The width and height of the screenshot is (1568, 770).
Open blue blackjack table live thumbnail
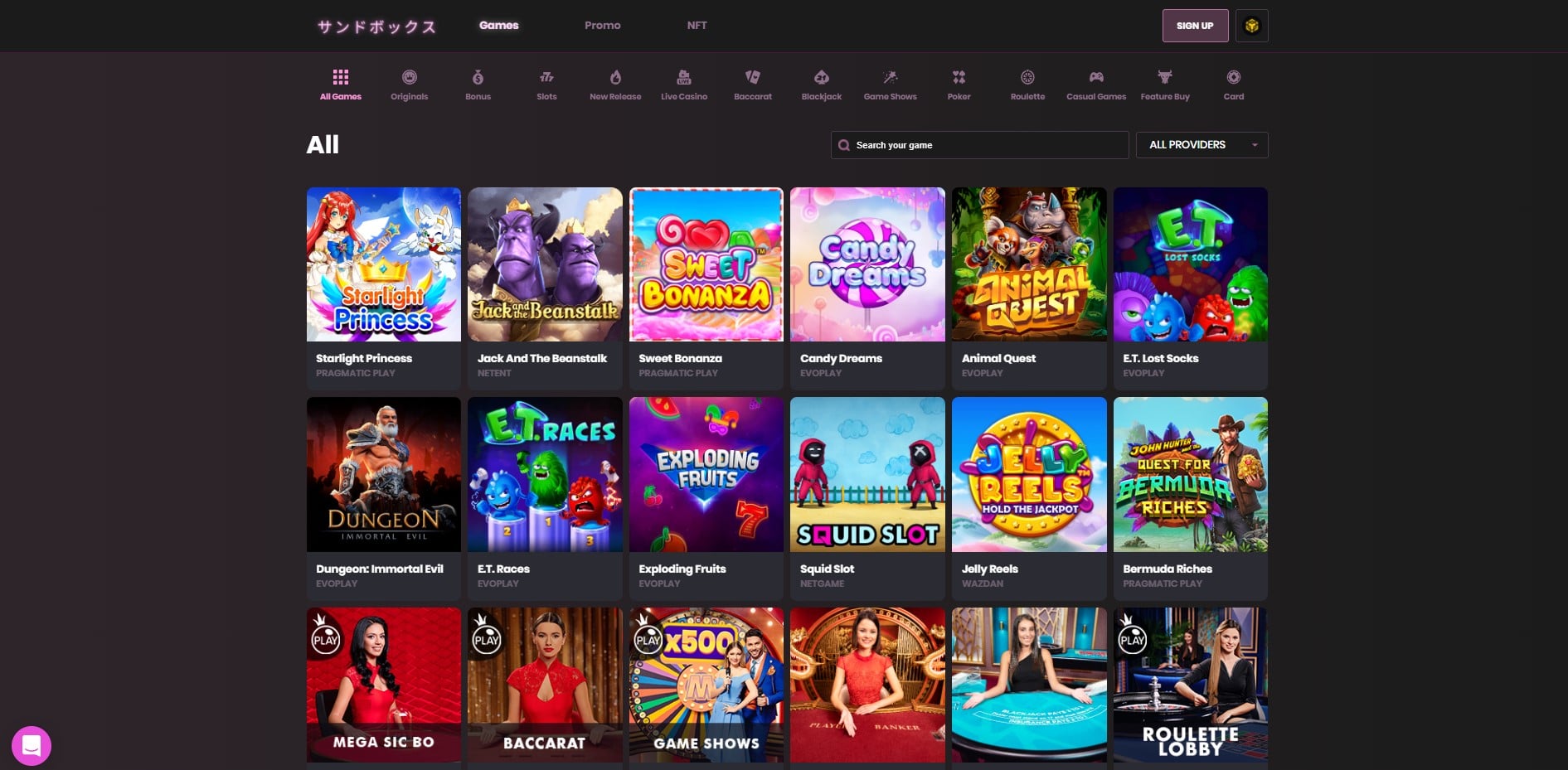(1029, 685)
